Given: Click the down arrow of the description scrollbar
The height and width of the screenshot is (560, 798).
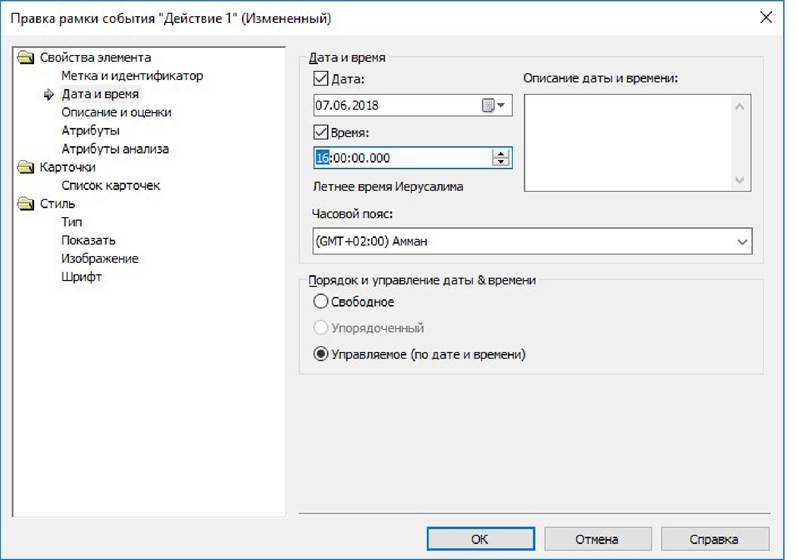Looking at the screenshot, I should 740,180.
